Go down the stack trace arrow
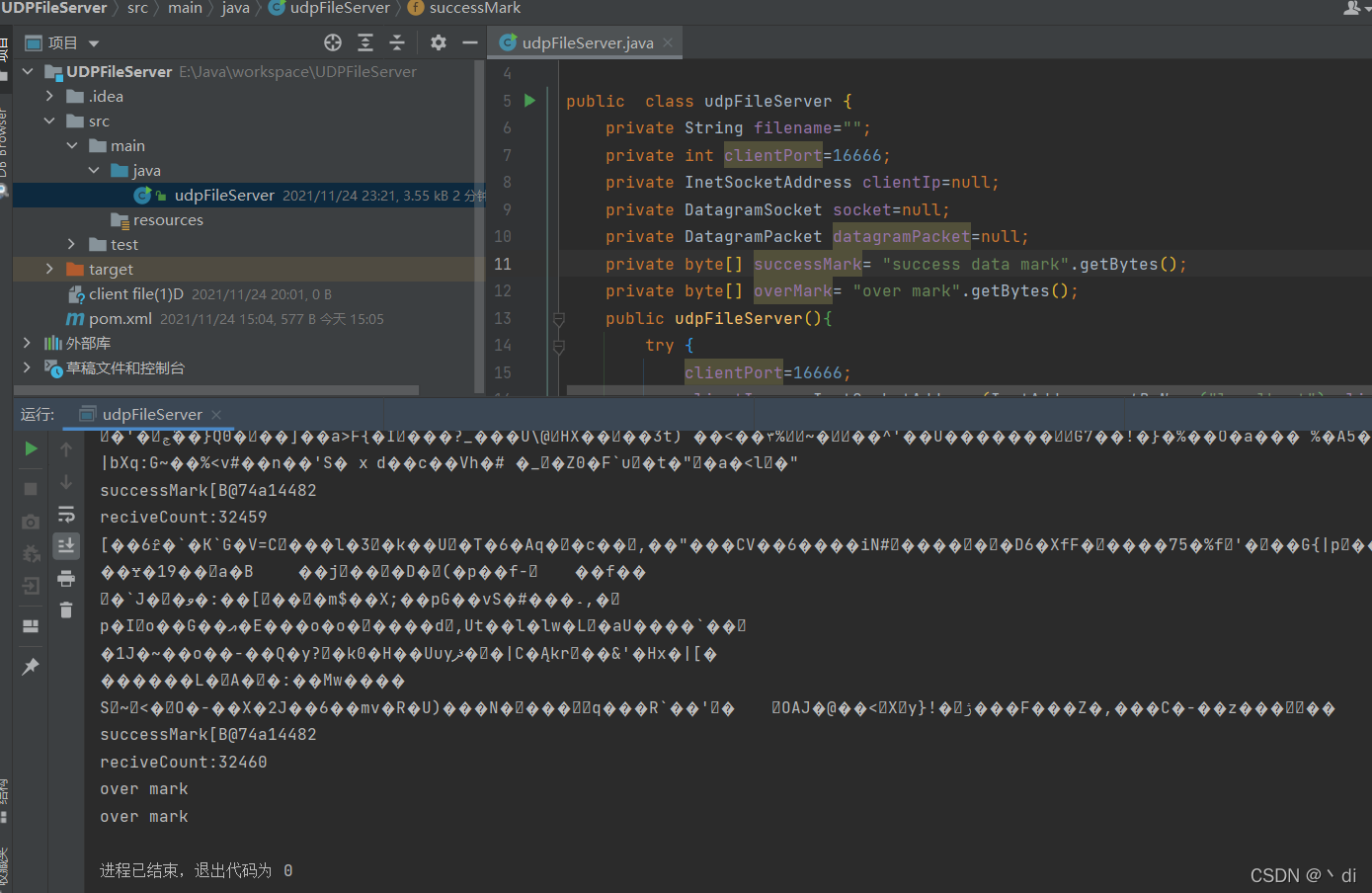This screenshot has width=1372, height=893. (66, 482)
